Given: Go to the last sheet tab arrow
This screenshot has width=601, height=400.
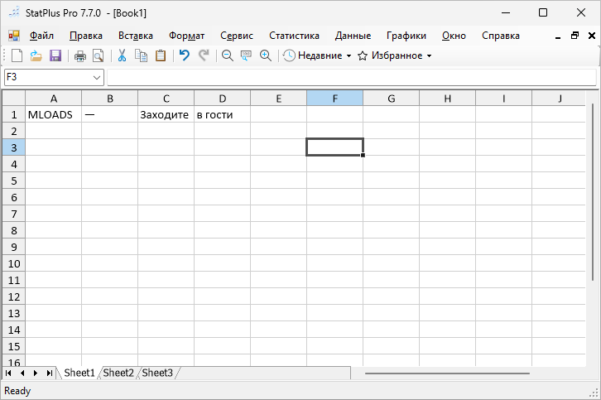Looking at the screenshot, I should click(49, 373).
